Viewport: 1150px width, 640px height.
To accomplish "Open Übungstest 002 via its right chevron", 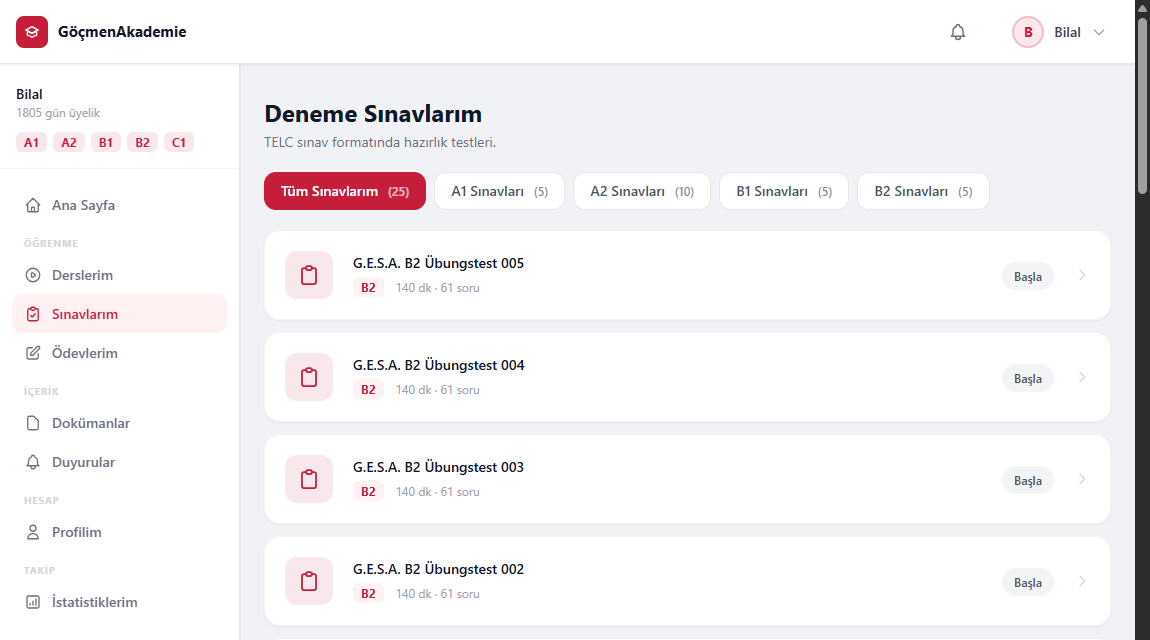I will [1082, 581].
